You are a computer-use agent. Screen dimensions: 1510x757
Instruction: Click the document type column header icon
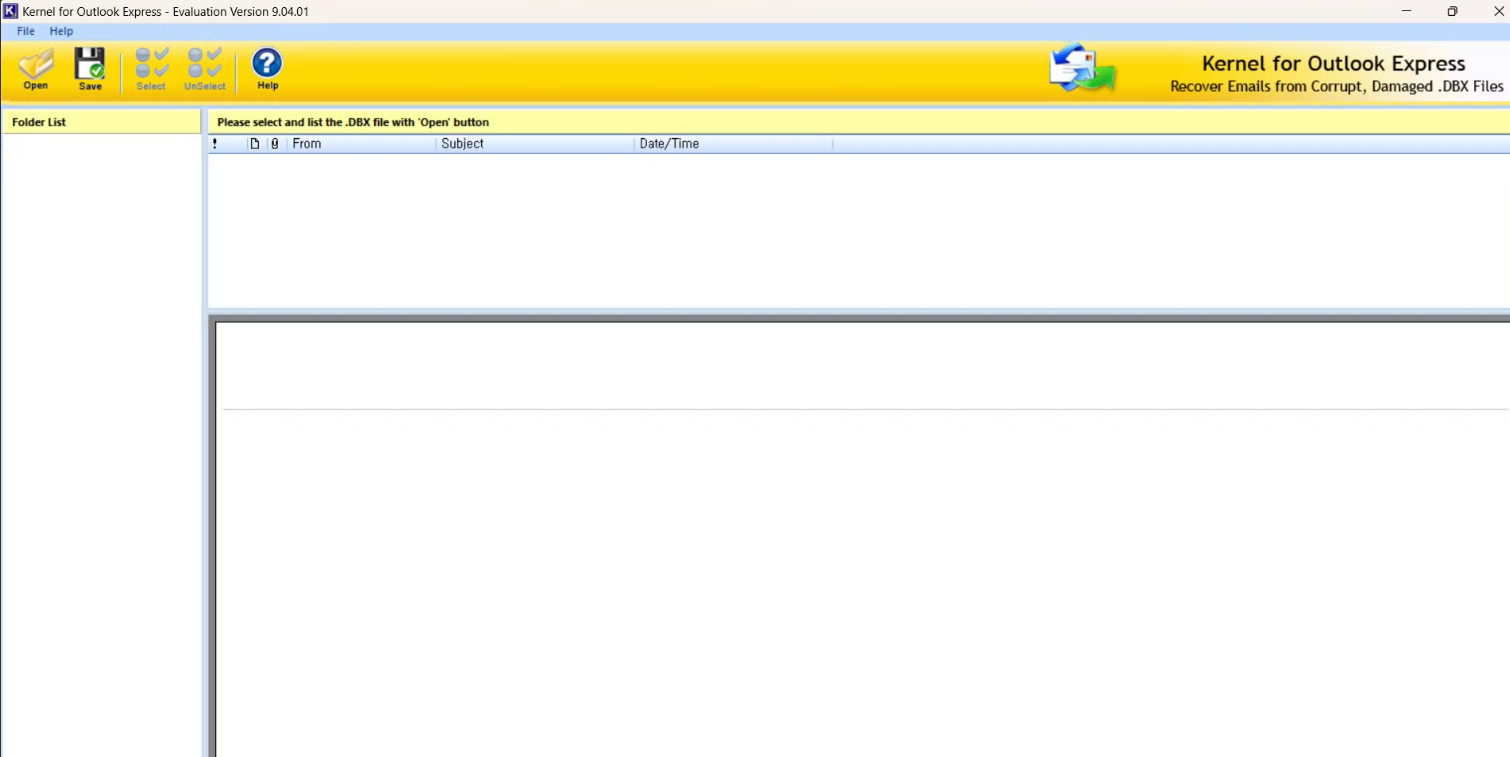pos(255,144)
